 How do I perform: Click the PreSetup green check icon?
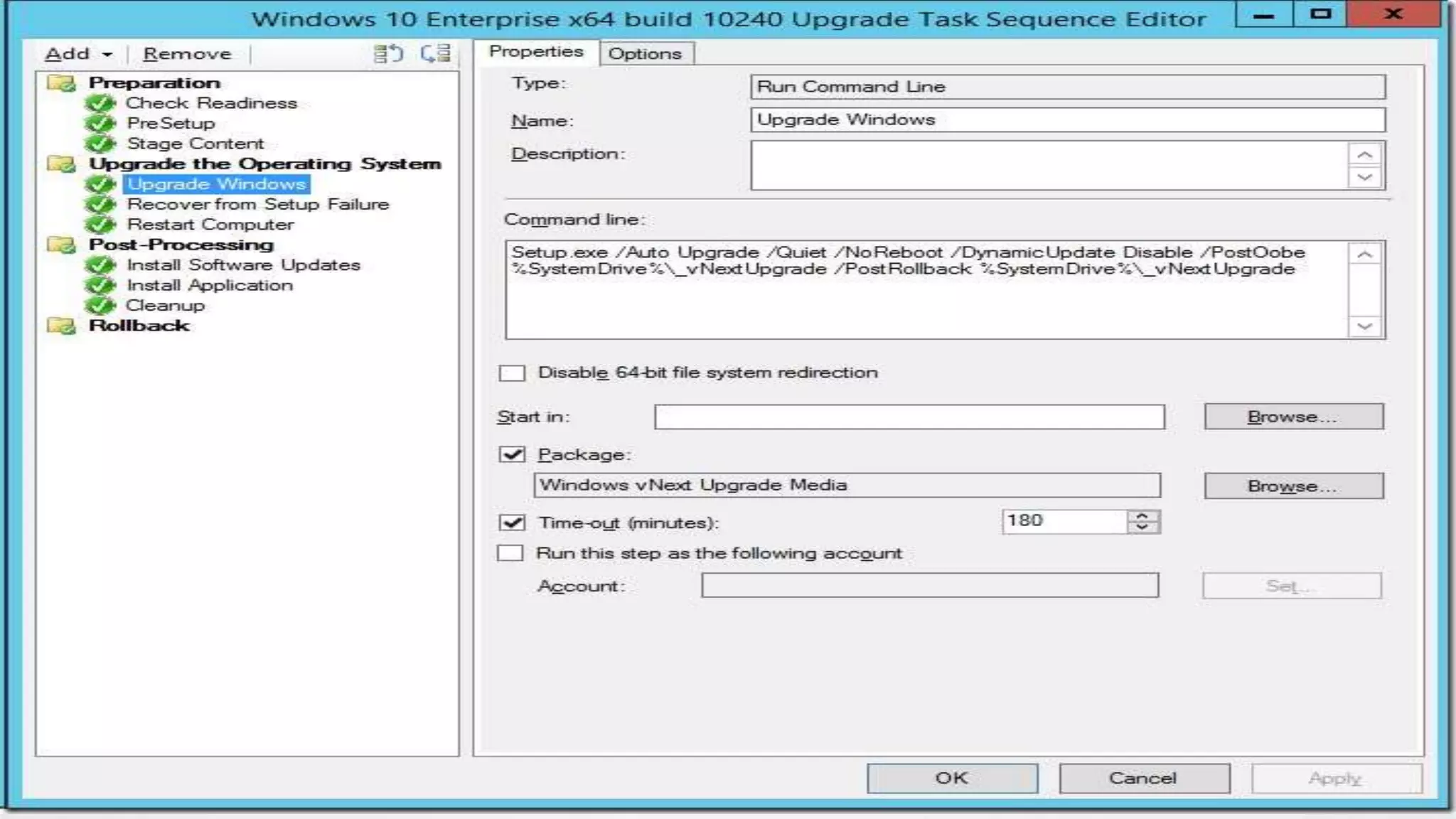click(x=100, y=124)
